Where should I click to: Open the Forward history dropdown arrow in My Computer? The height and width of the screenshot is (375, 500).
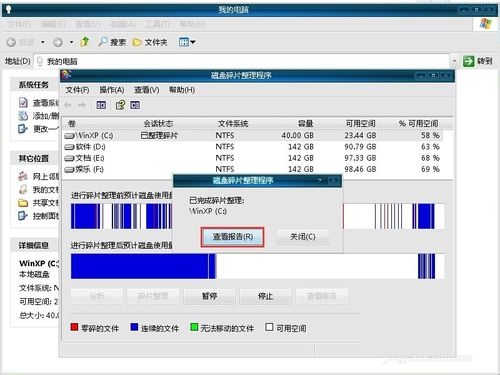click(x=71, y=42)
